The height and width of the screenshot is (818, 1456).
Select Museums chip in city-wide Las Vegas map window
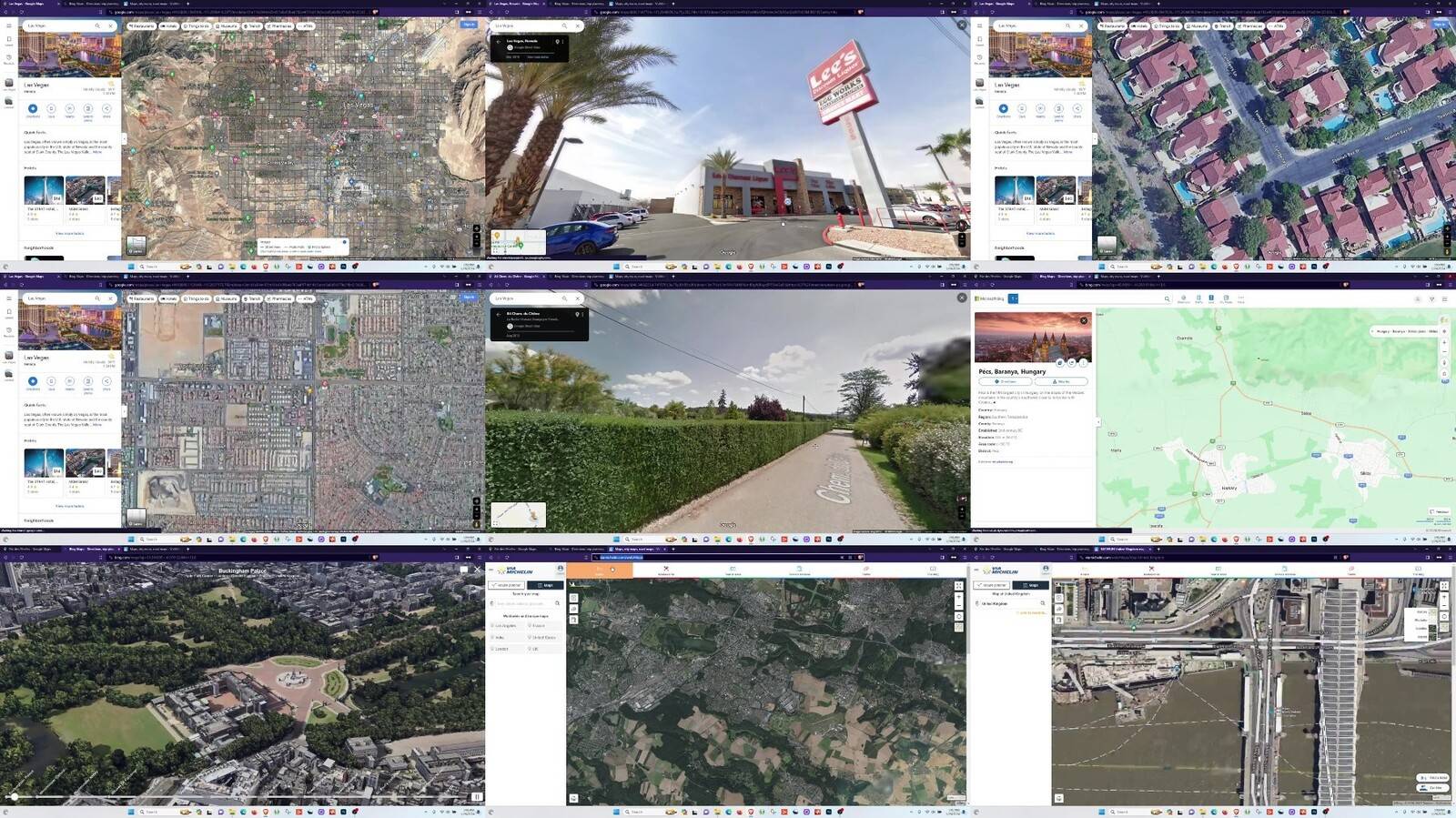point(227,26)
